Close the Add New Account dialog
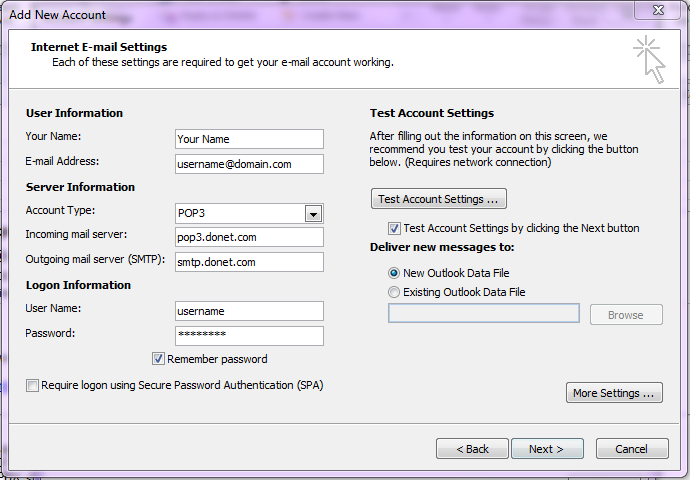 (658, 10)
